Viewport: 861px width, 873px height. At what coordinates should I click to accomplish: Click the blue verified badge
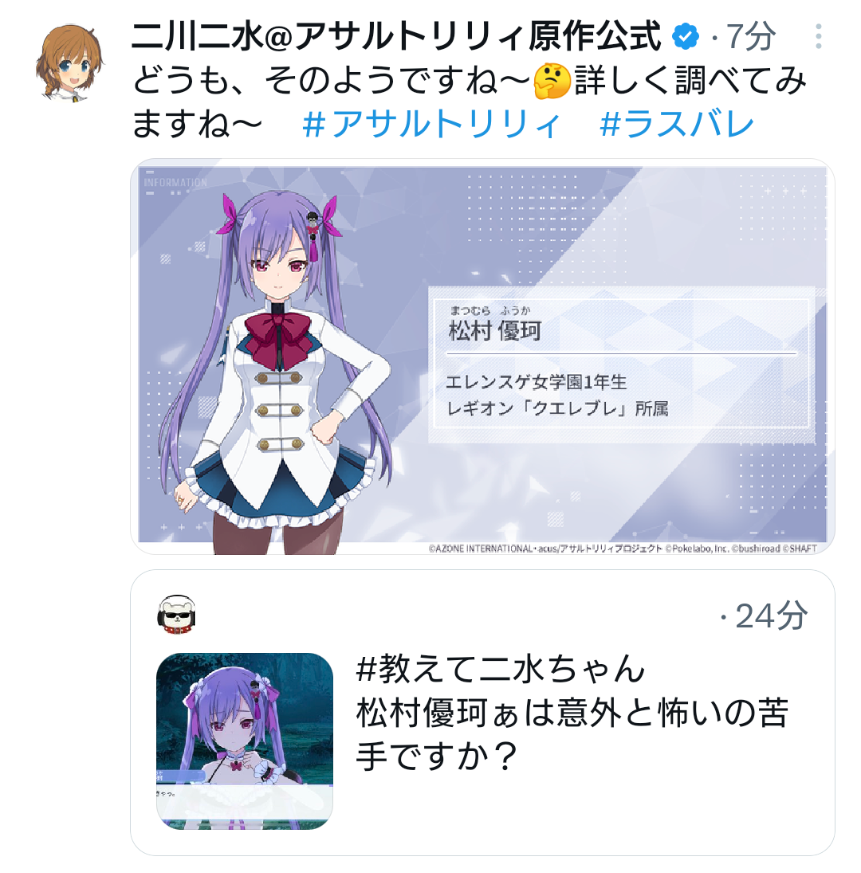(685, 37)
